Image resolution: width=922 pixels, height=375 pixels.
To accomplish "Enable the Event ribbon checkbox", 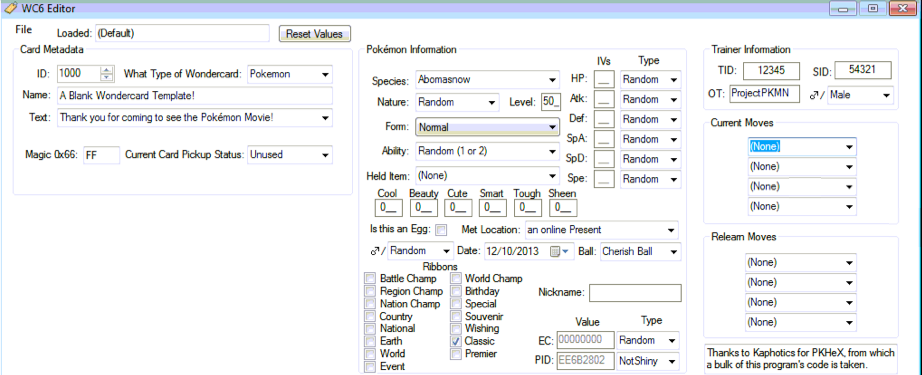I will click(x=370, y=366).
